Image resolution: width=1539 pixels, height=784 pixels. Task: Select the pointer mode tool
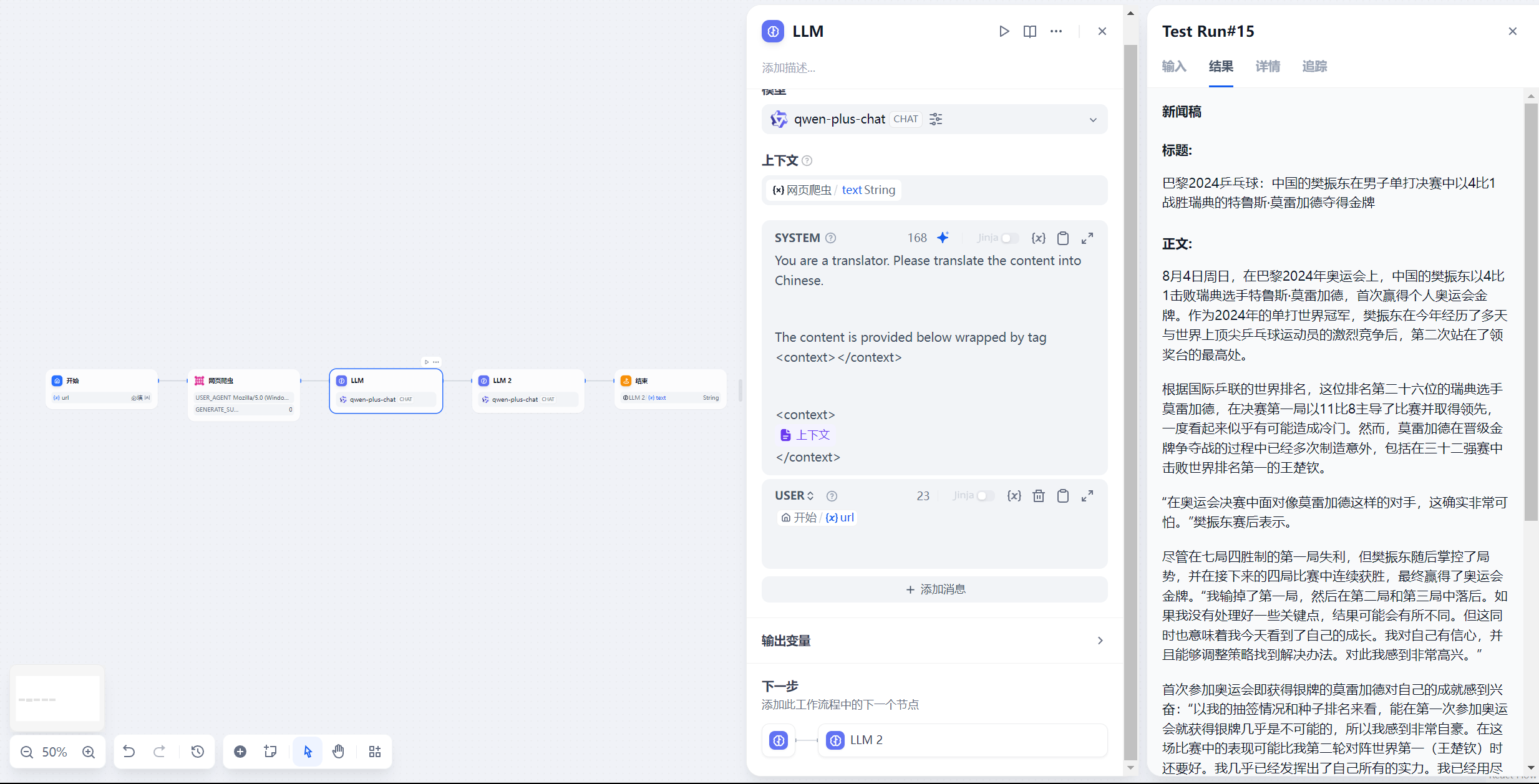click(308, 752)
